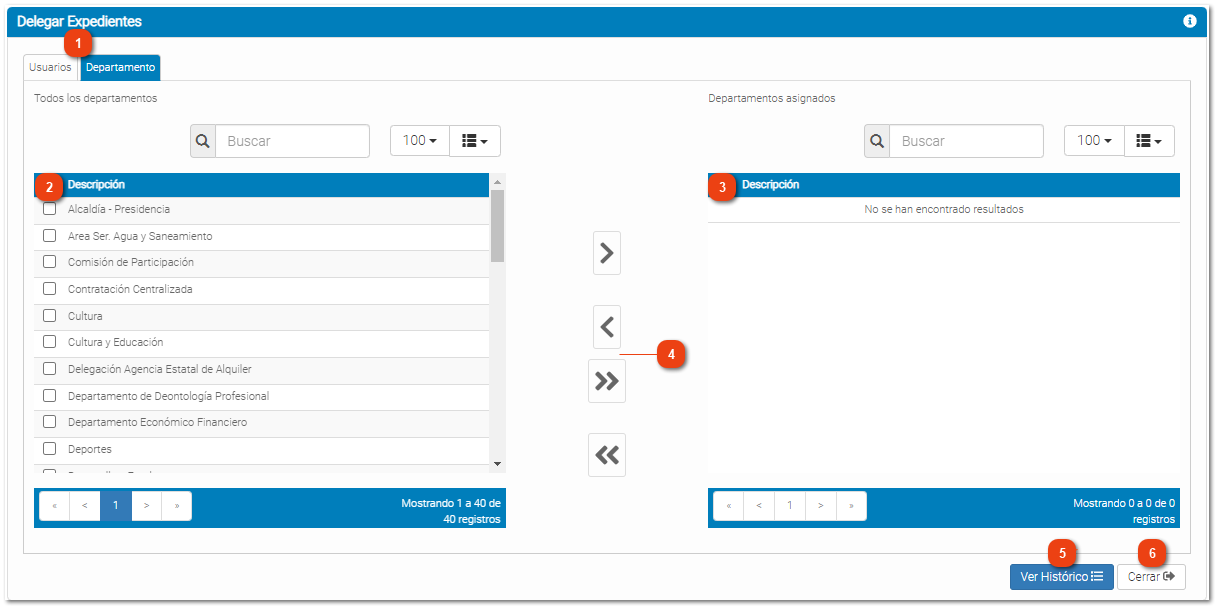Image resolution: width=1218 pixels, height=609 pixels.
Task: Assign all departments with double right arrow
Action: point(607,381)
